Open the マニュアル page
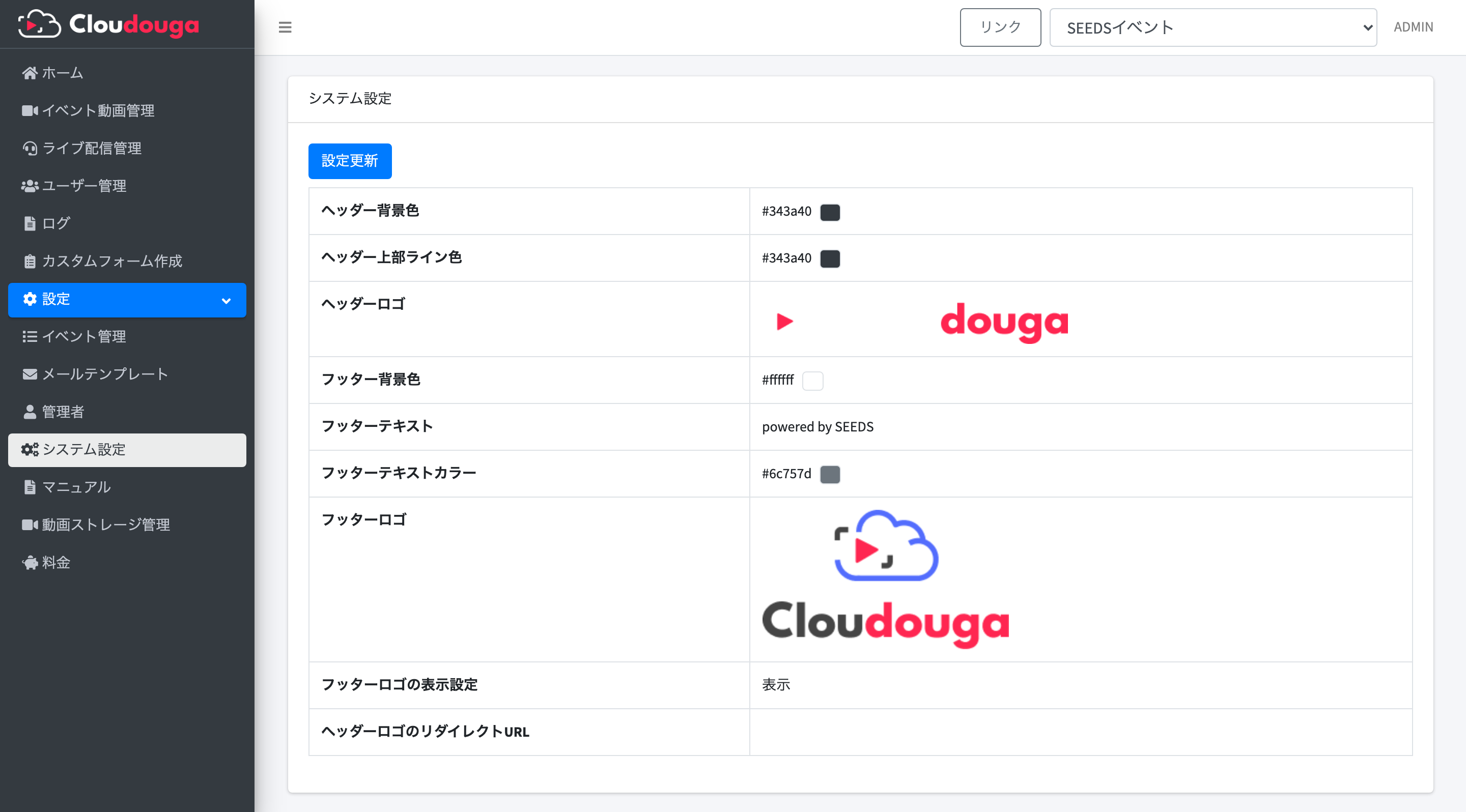Viewport: 1466px width, 812px height. 127,487
